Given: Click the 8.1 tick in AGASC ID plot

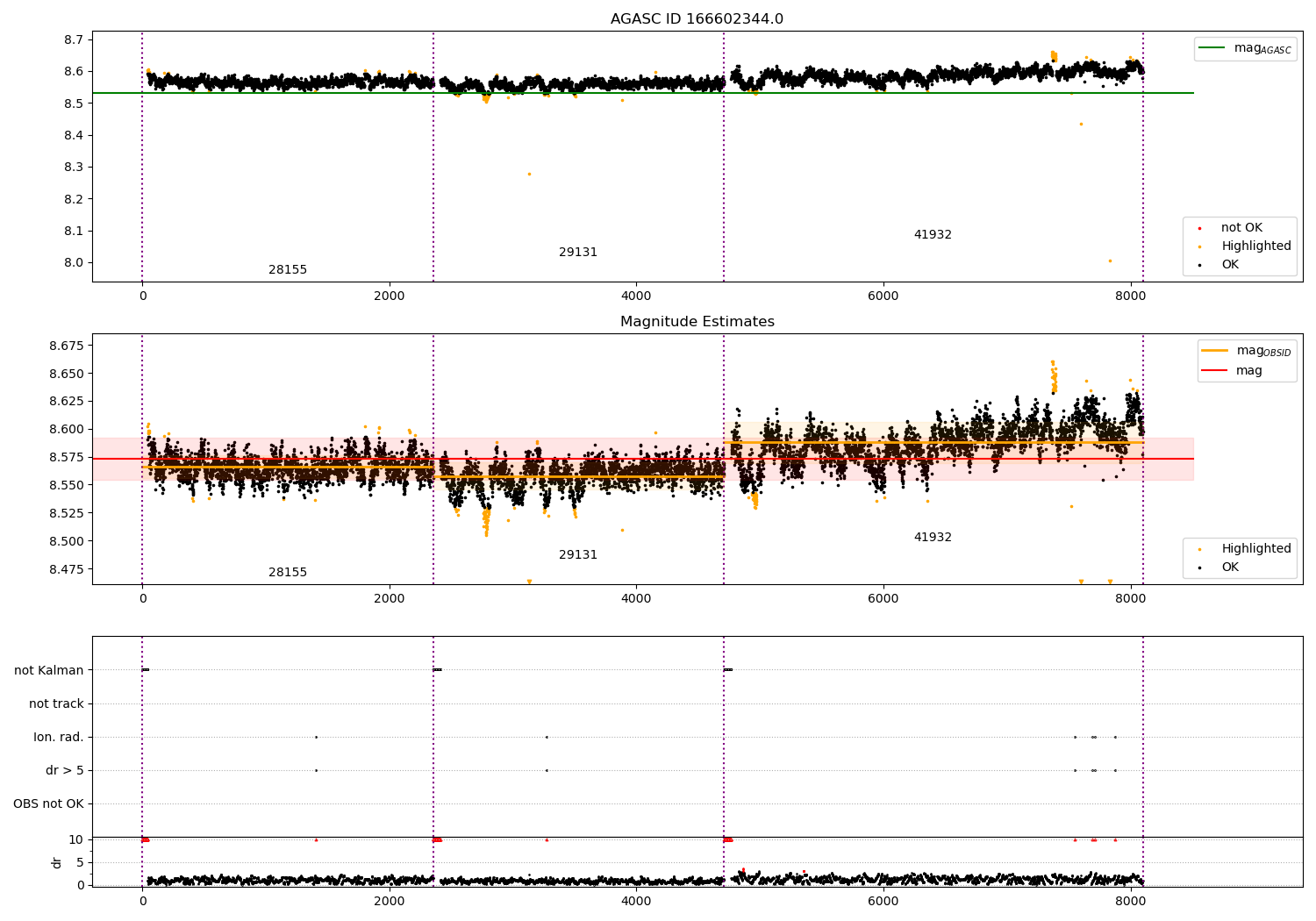Looking at the screenshot, I should (x=75, y=231).
